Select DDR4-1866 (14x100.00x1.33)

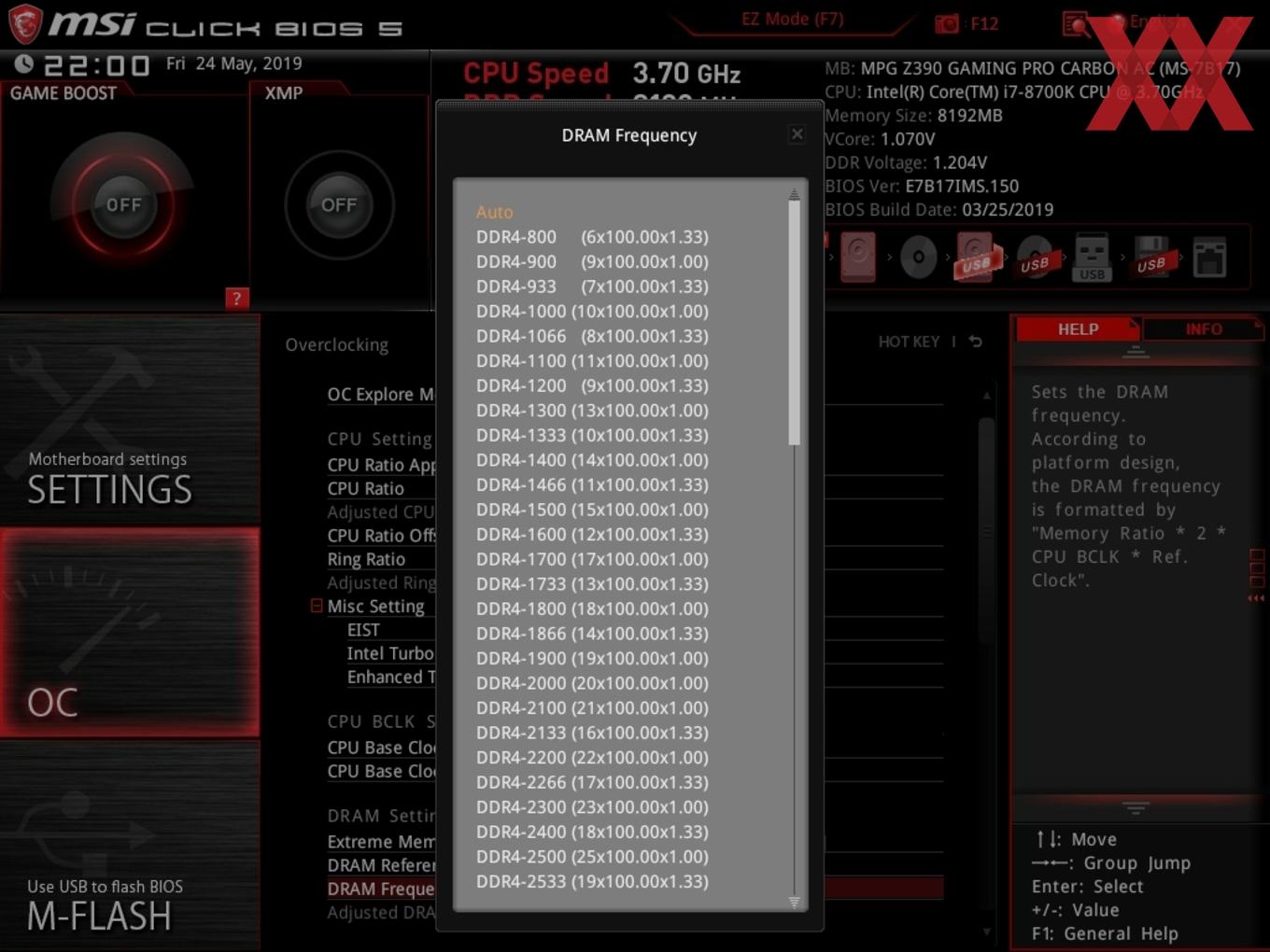pyautogui.click(x=592, y=633)
